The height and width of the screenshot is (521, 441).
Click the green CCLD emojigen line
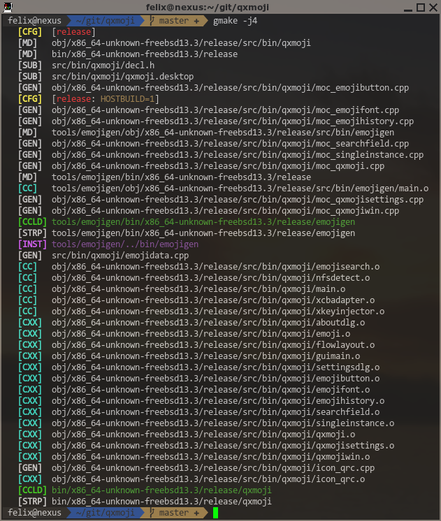pos(187,222)
